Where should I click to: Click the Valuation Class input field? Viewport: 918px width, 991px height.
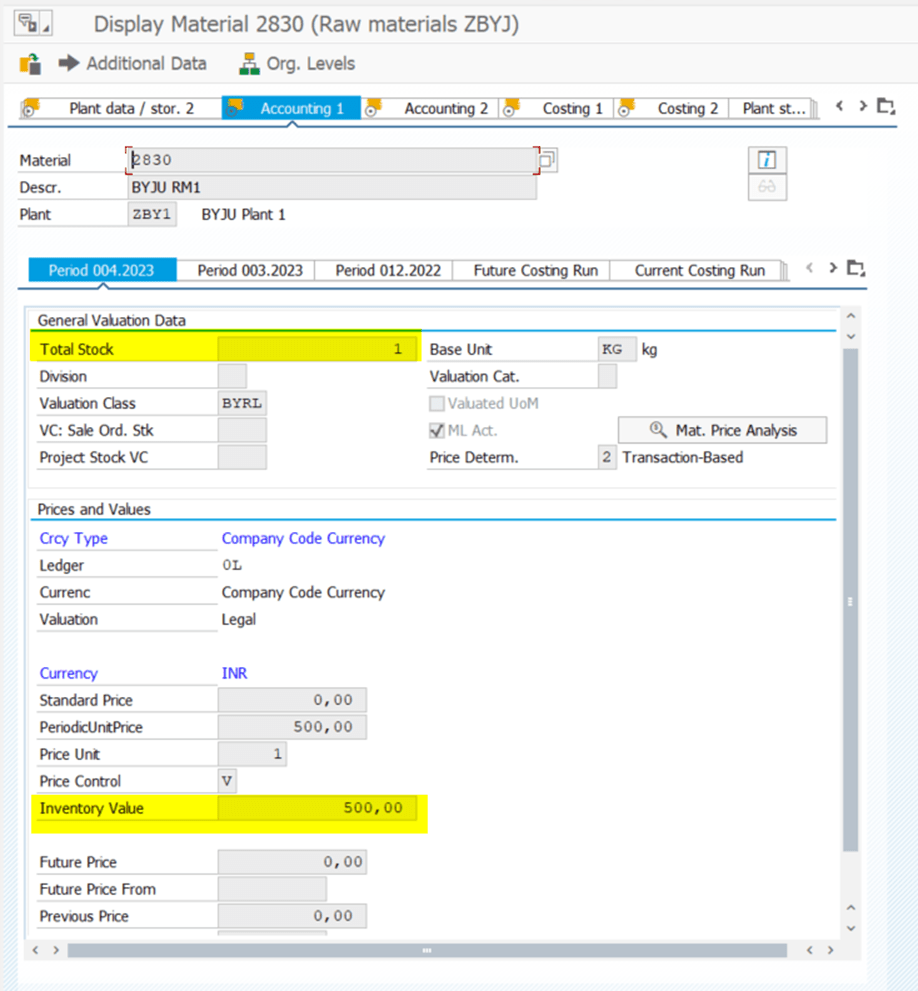coord(242,404)
